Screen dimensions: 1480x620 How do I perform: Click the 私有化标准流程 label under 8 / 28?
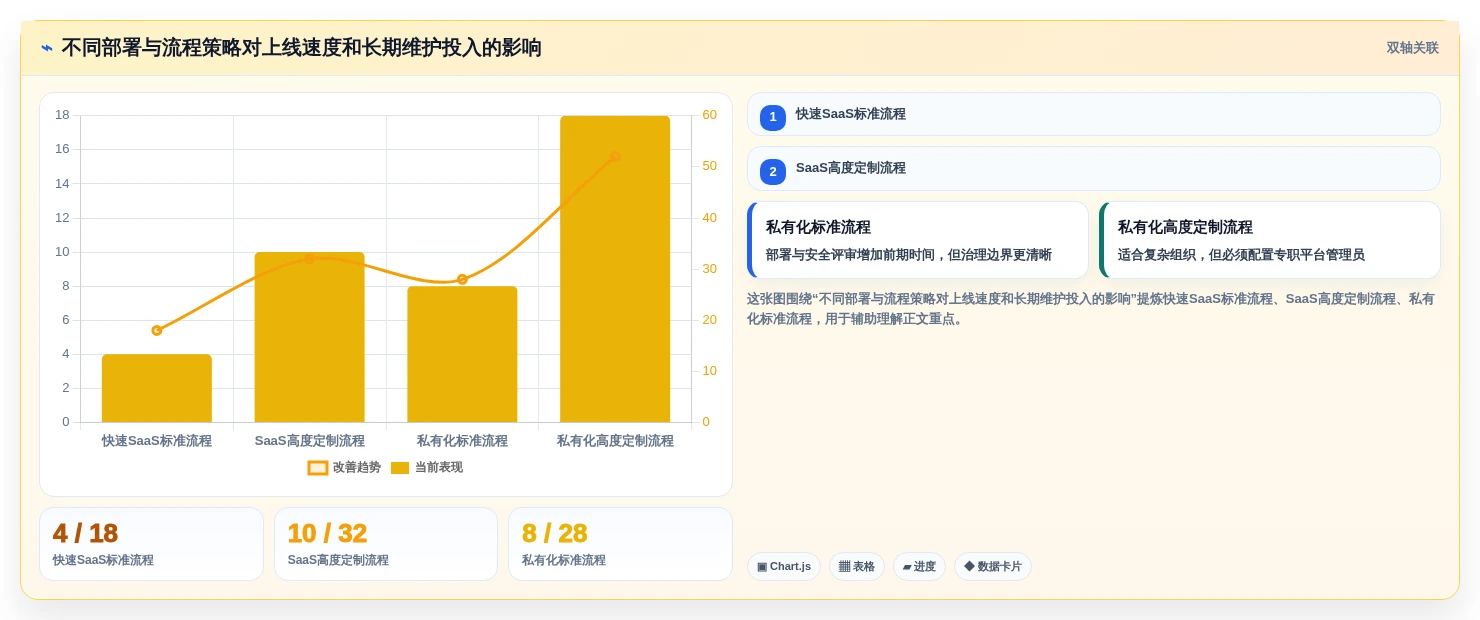pyautogui.click(x=564, y=560)
